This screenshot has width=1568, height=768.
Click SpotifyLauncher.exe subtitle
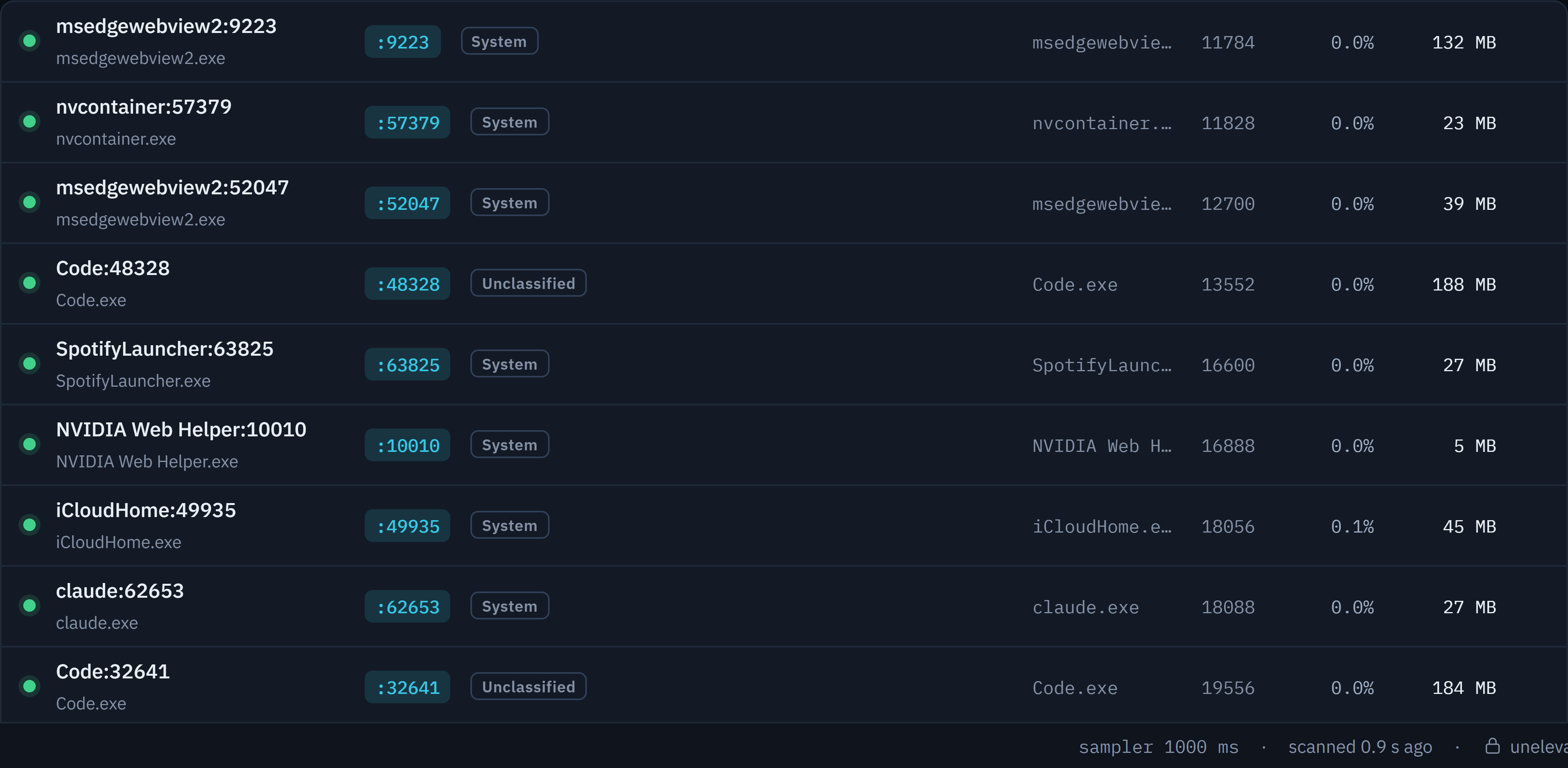[x=133, y=381]
